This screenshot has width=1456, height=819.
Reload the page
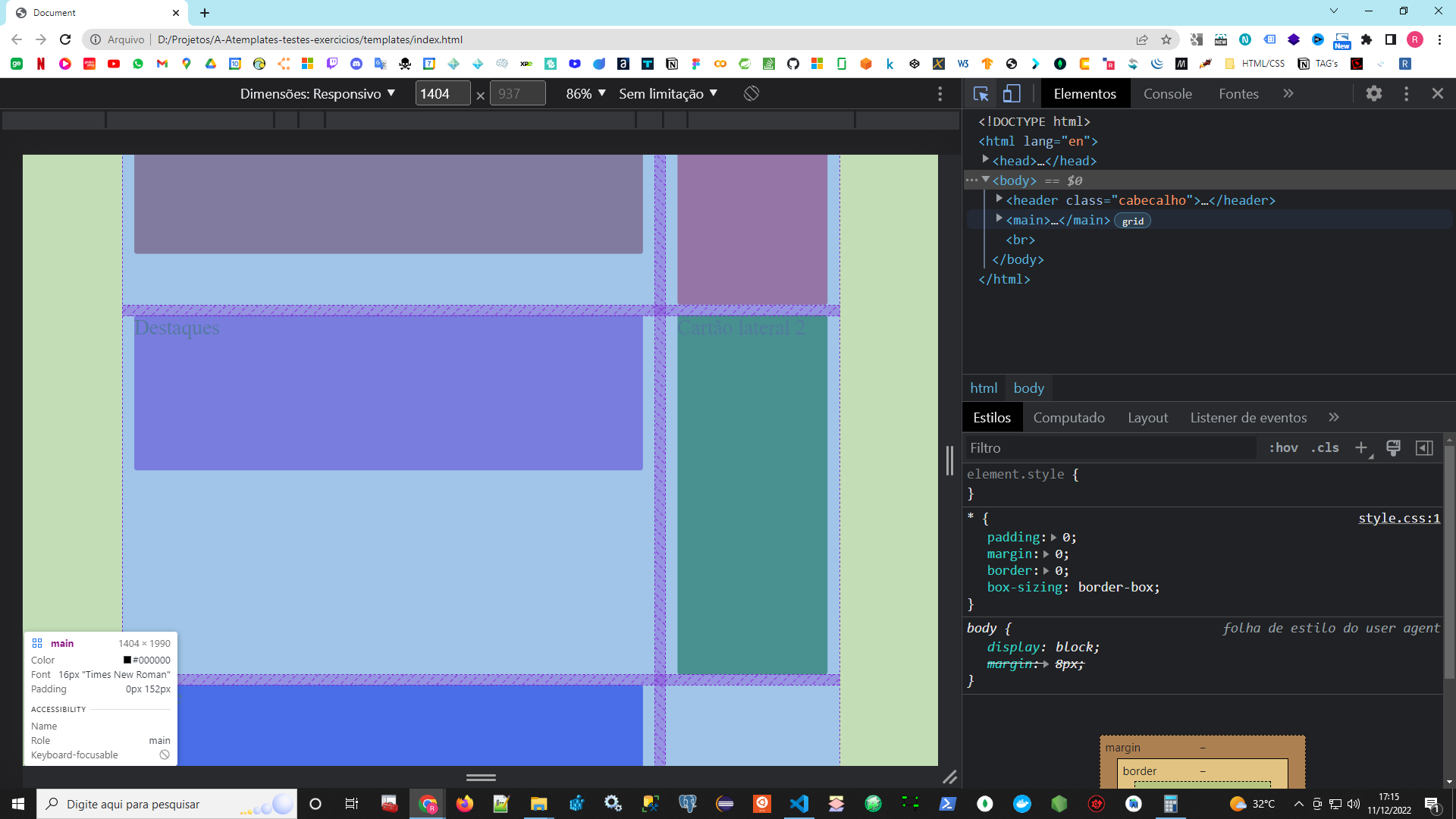pyautogui.click(x=65, y=39)
